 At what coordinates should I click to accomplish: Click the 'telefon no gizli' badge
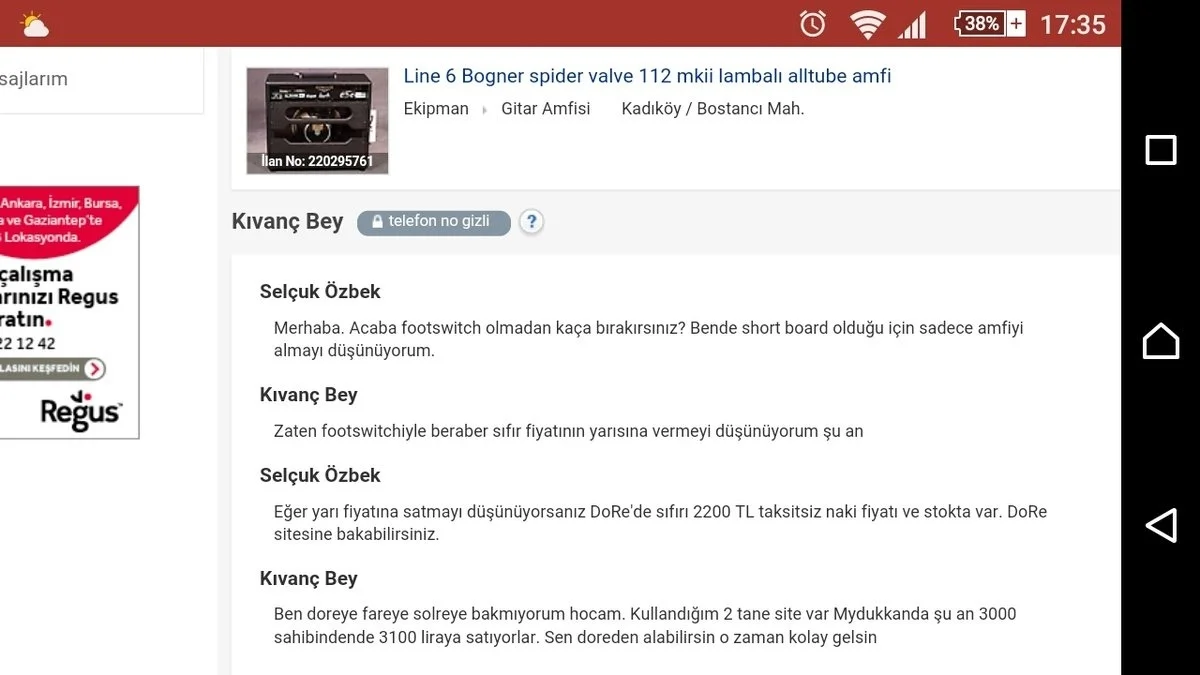pos(434,222)
